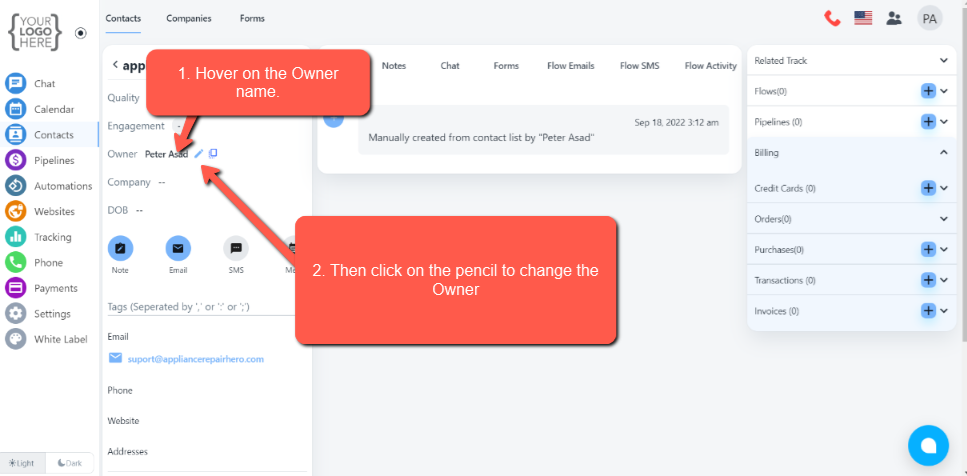Switch to Light theme

pyautogui.click(x=23, y=463)
